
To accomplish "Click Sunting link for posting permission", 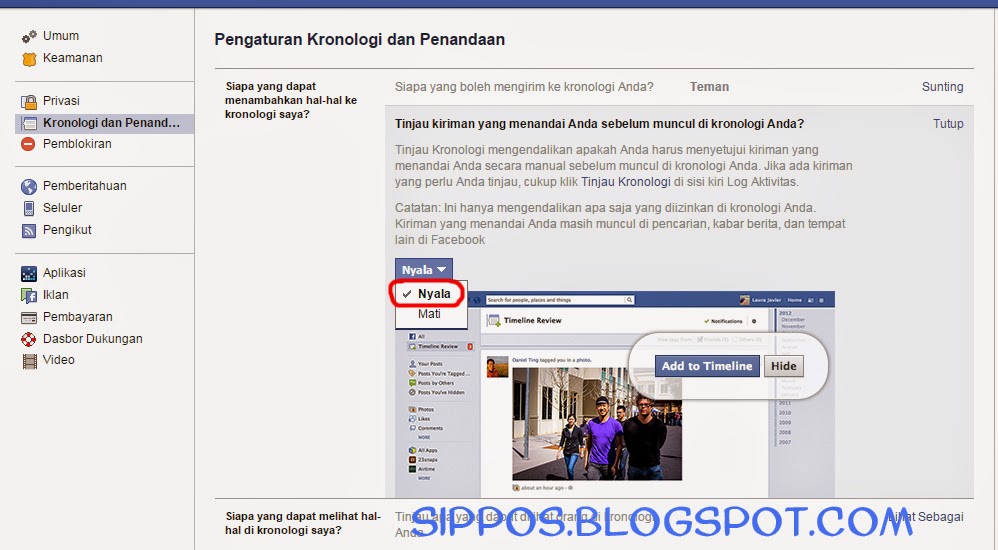I will (x=942, y=87).
